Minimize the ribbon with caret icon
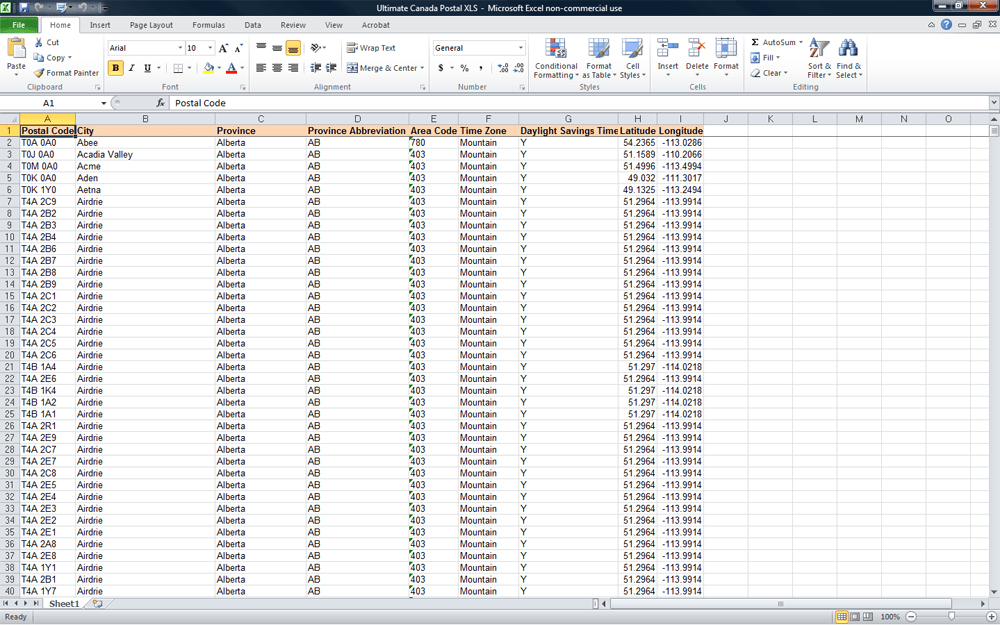 coord(931,25)
